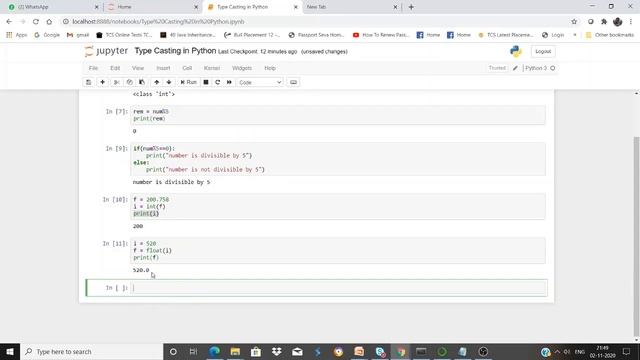Click notebook title Type Casting in Python
The image size is (640, 360).
click(175, 51)
